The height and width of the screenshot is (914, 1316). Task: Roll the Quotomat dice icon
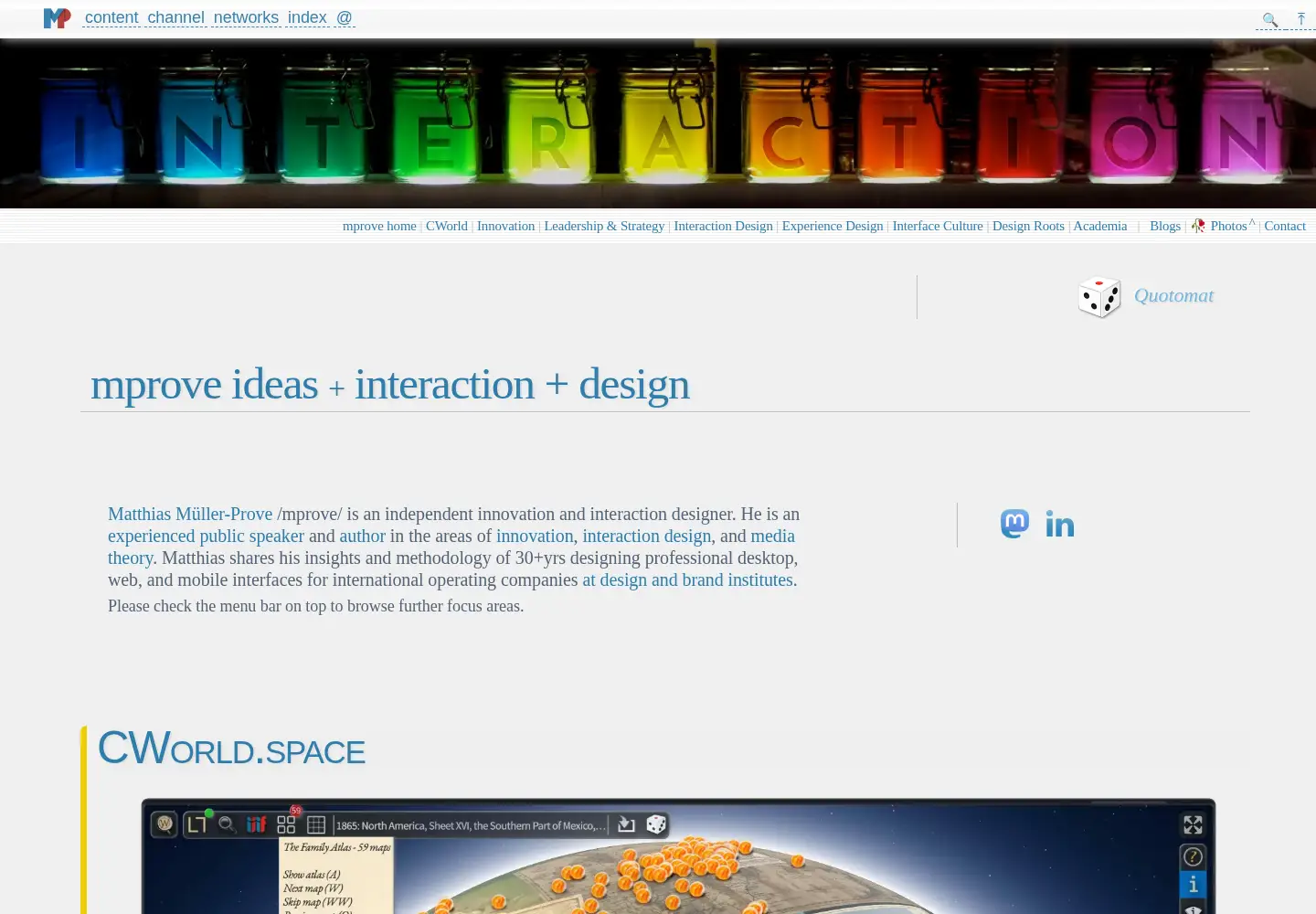(x=1099, y=296)
